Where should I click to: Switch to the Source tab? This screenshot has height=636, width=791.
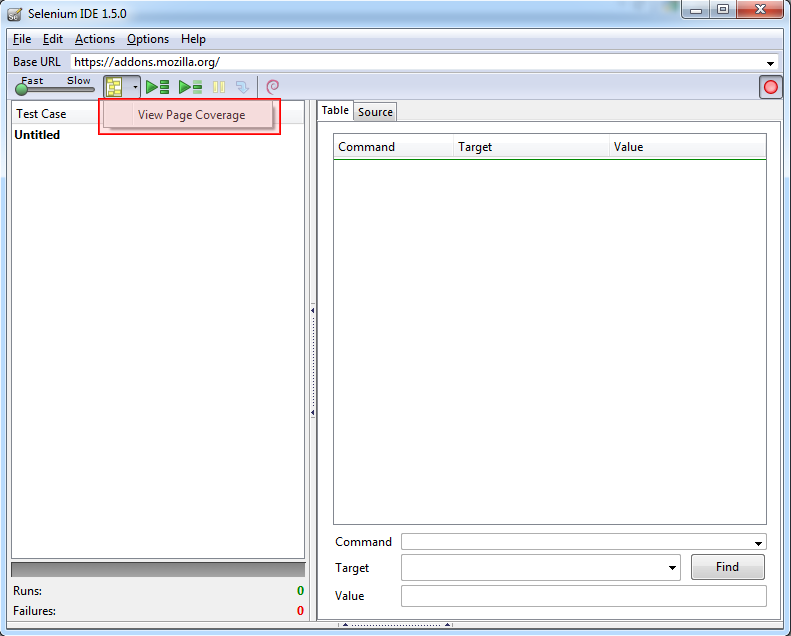(x=375, y=112)
